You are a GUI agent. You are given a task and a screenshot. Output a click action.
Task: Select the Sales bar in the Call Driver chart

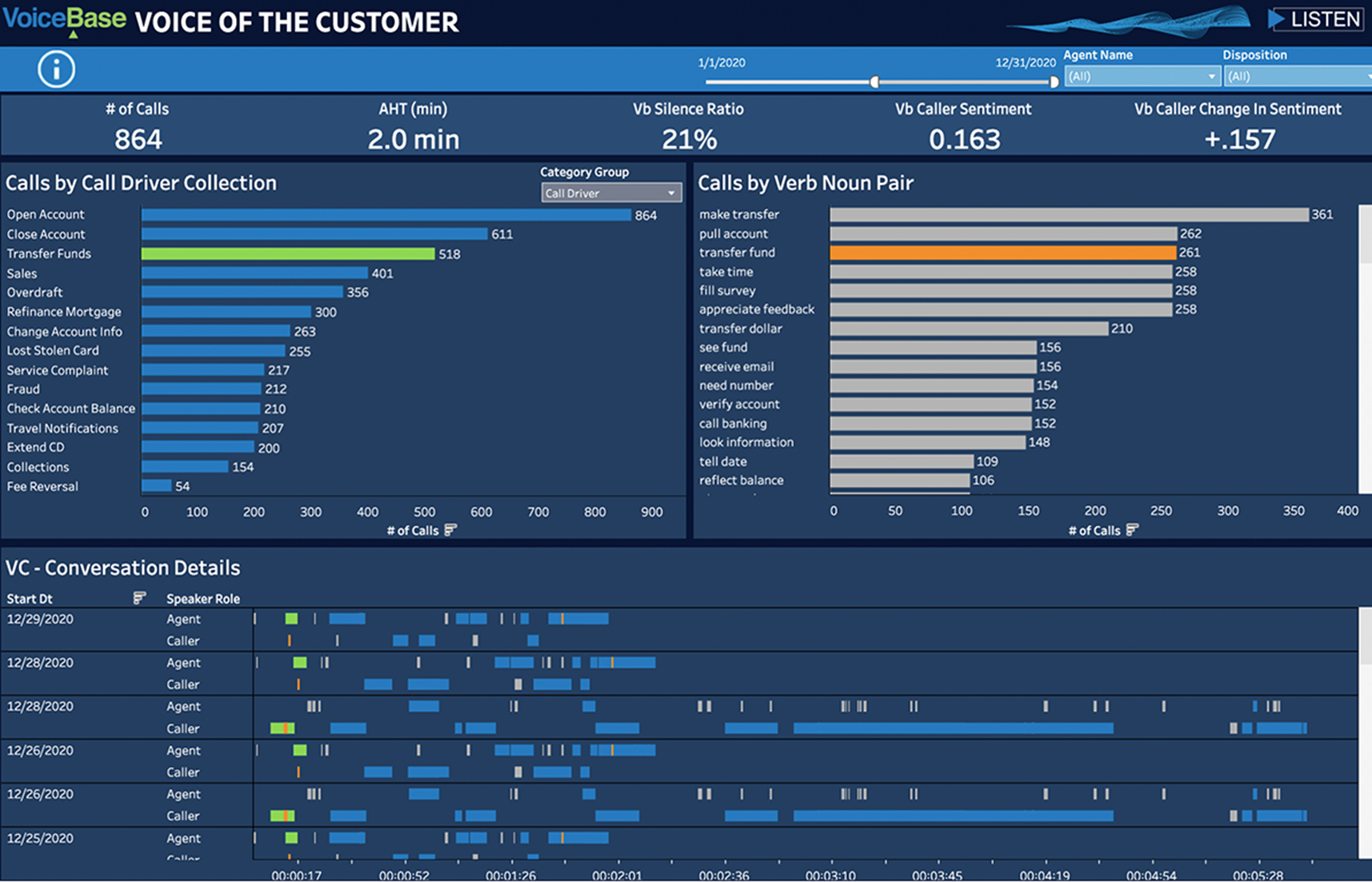254,273
